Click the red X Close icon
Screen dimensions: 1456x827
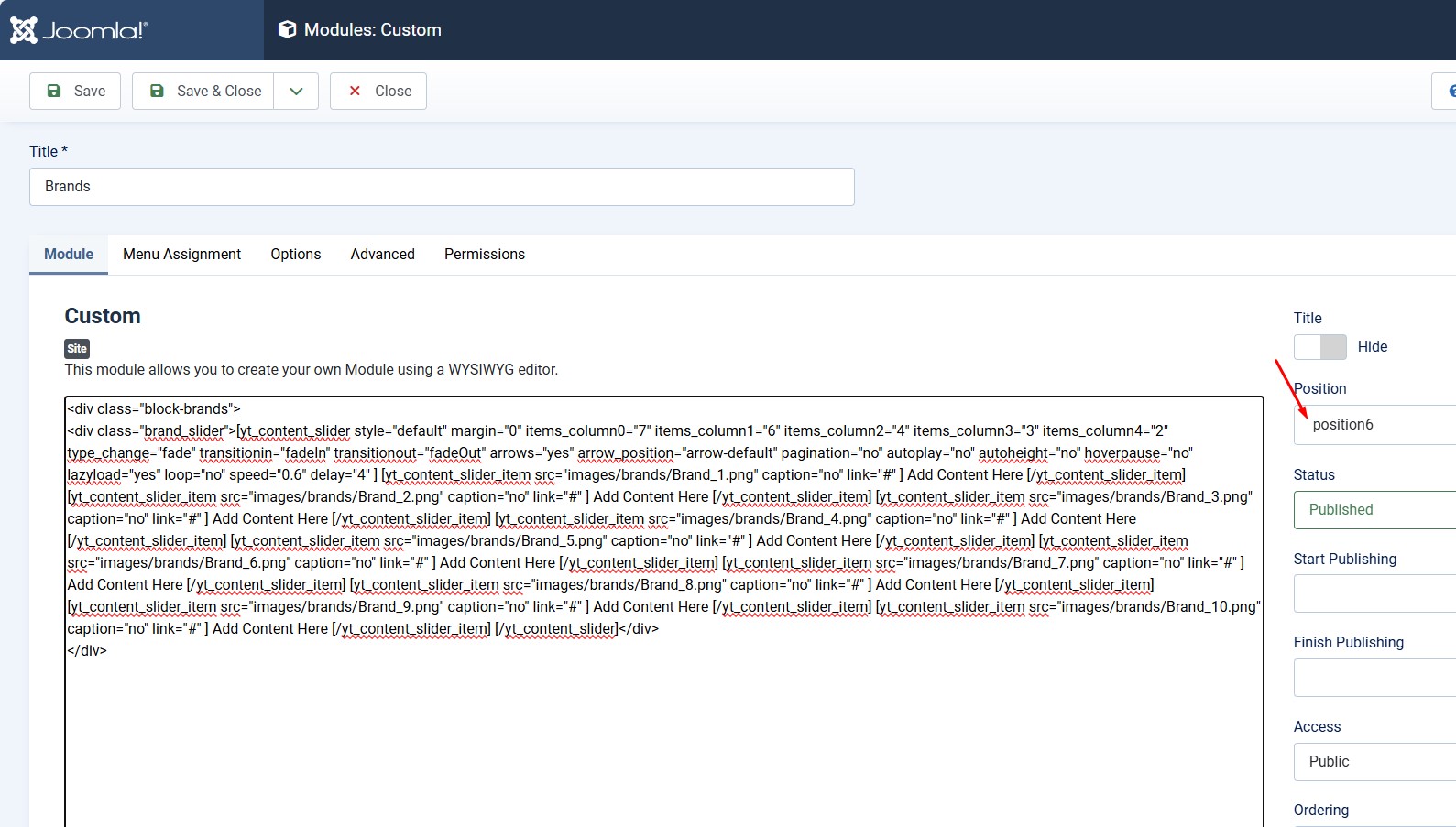[355, 91]
